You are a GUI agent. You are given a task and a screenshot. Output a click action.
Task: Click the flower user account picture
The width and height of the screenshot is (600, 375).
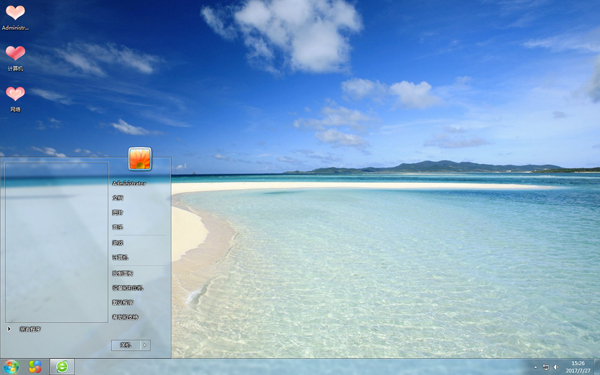140,158
